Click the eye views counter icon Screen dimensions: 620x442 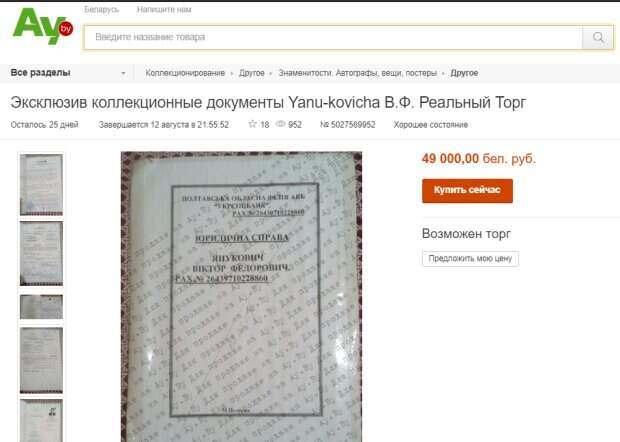(x=280, y=124)
